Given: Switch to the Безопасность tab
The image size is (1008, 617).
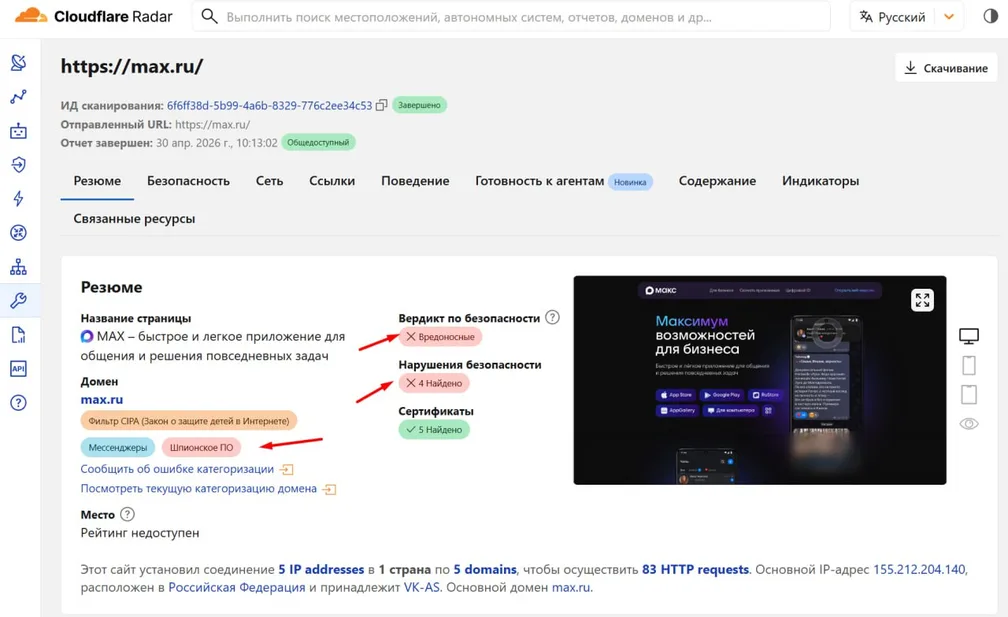Looking at the screenshot, I should point(188,181).
